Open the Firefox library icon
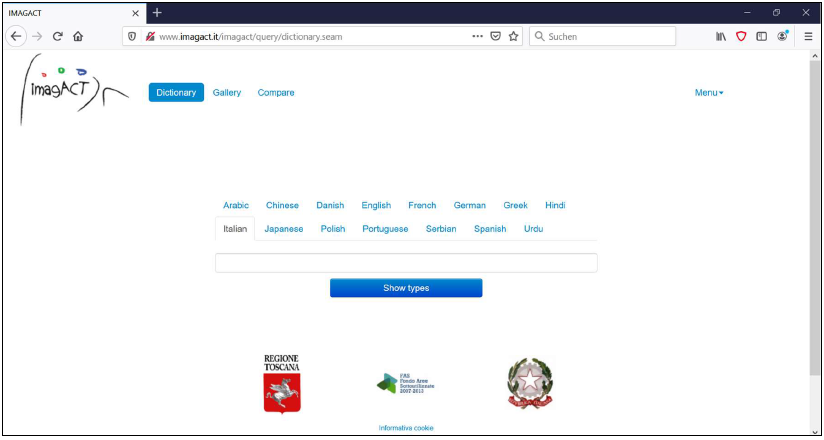 click(x=720, y=36)
